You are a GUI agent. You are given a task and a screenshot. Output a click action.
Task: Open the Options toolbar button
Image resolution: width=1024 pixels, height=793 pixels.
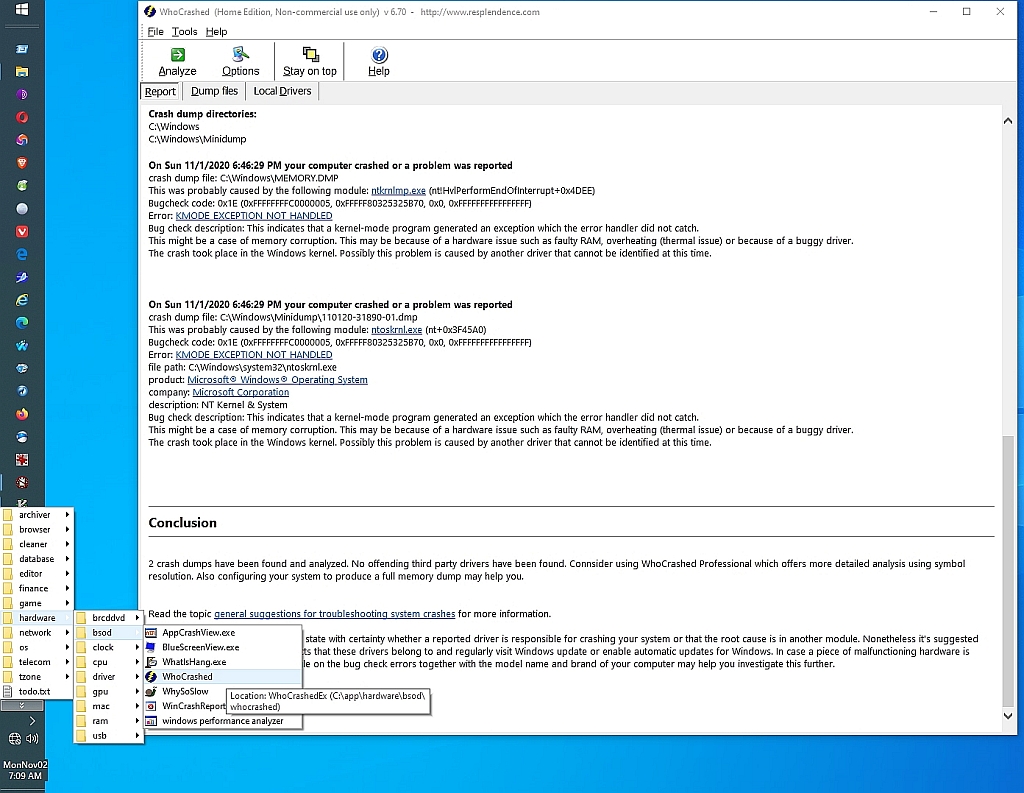[240, 62]
